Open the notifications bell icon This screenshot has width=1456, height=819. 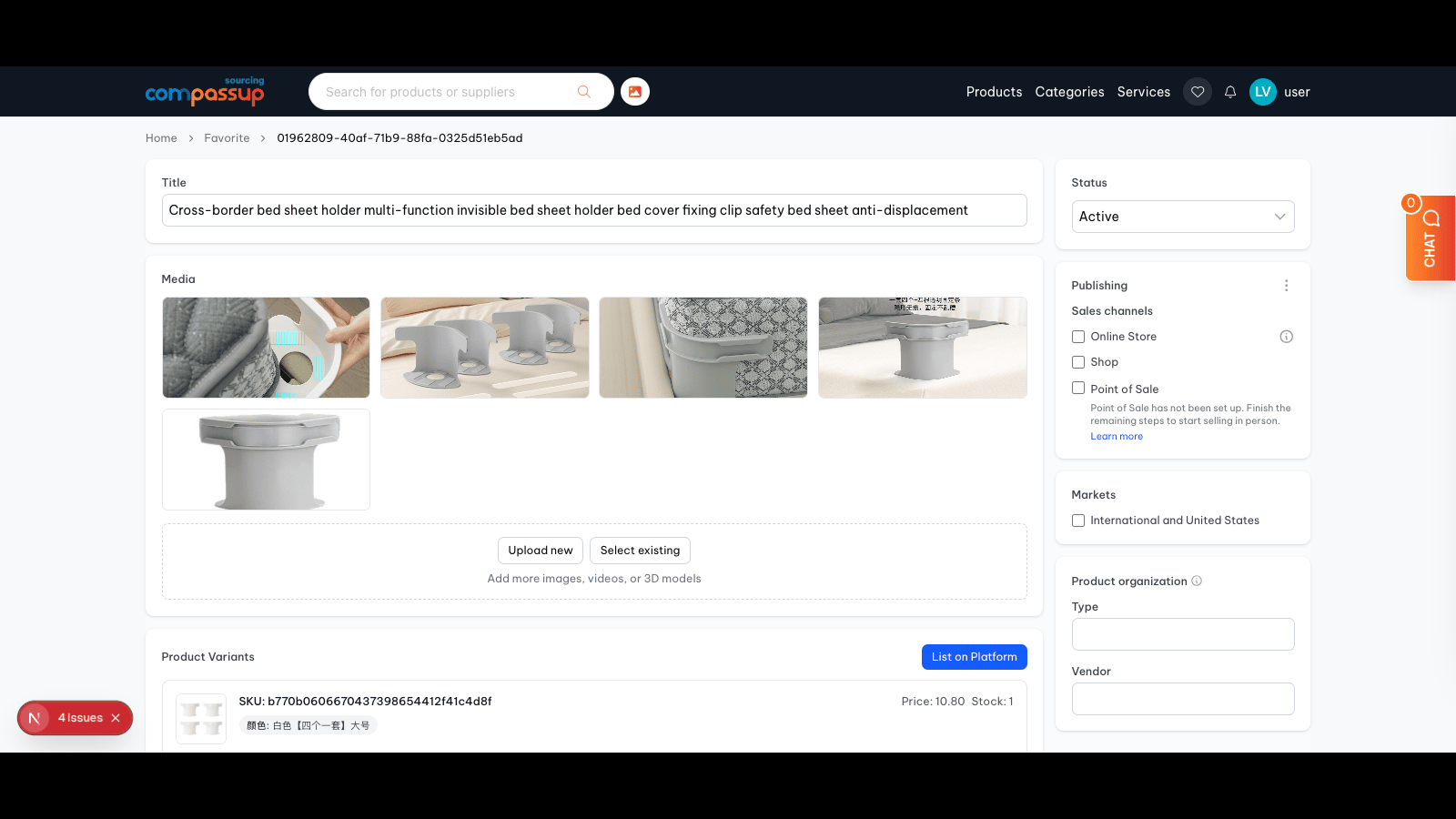click(1230, 91)
